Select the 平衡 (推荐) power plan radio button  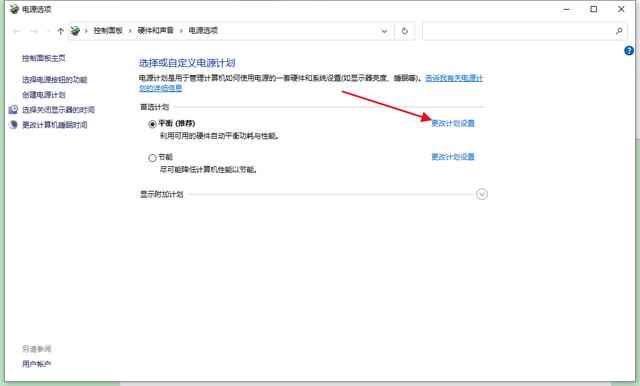(x=152, y=124)
